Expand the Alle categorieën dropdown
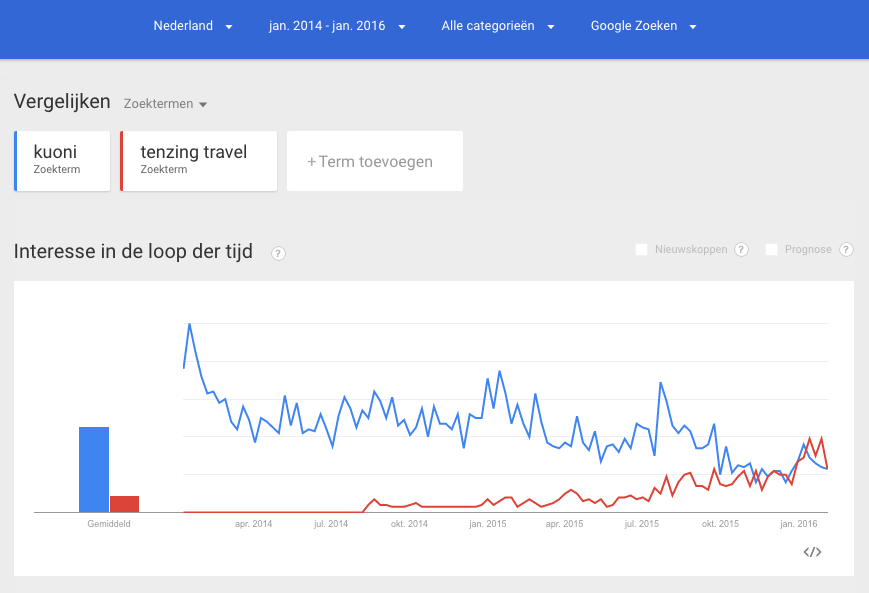The height and width of the screenshot is (593, 869). pyautogui.click(x=498, y=26)
